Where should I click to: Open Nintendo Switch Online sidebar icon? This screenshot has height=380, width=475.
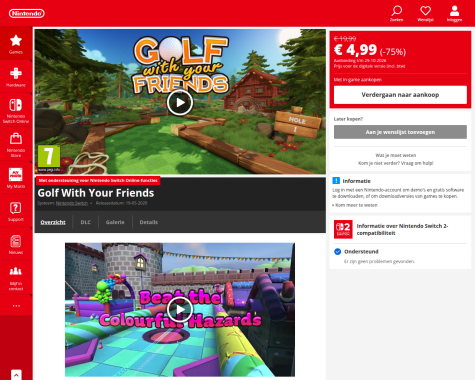pos(16,105)
